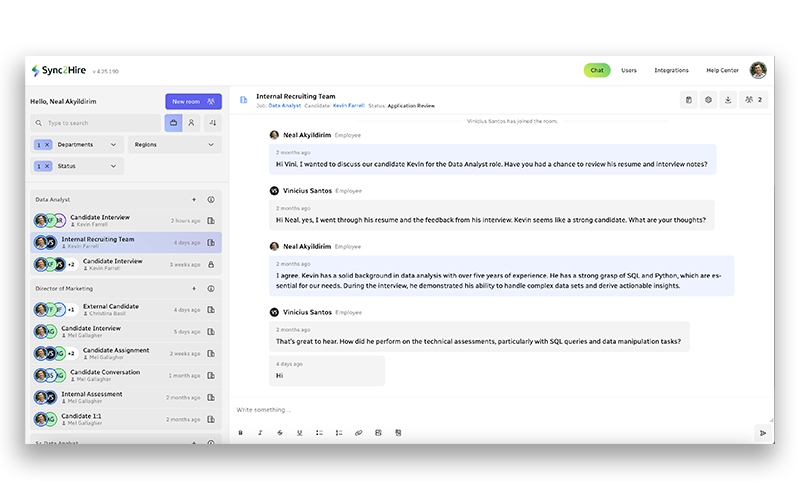Insert a bulleted list
Image resolution: width=800 pixels, height=500 pixels.
[x=319, y=433]
